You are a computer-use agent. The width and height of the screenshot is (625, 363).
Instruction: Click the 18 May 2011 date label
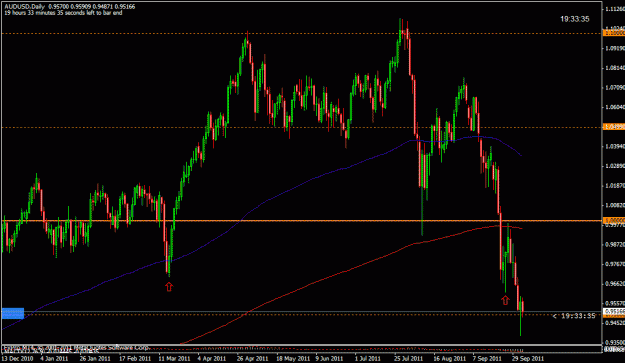pyautogui.click(x=293, y=359)
